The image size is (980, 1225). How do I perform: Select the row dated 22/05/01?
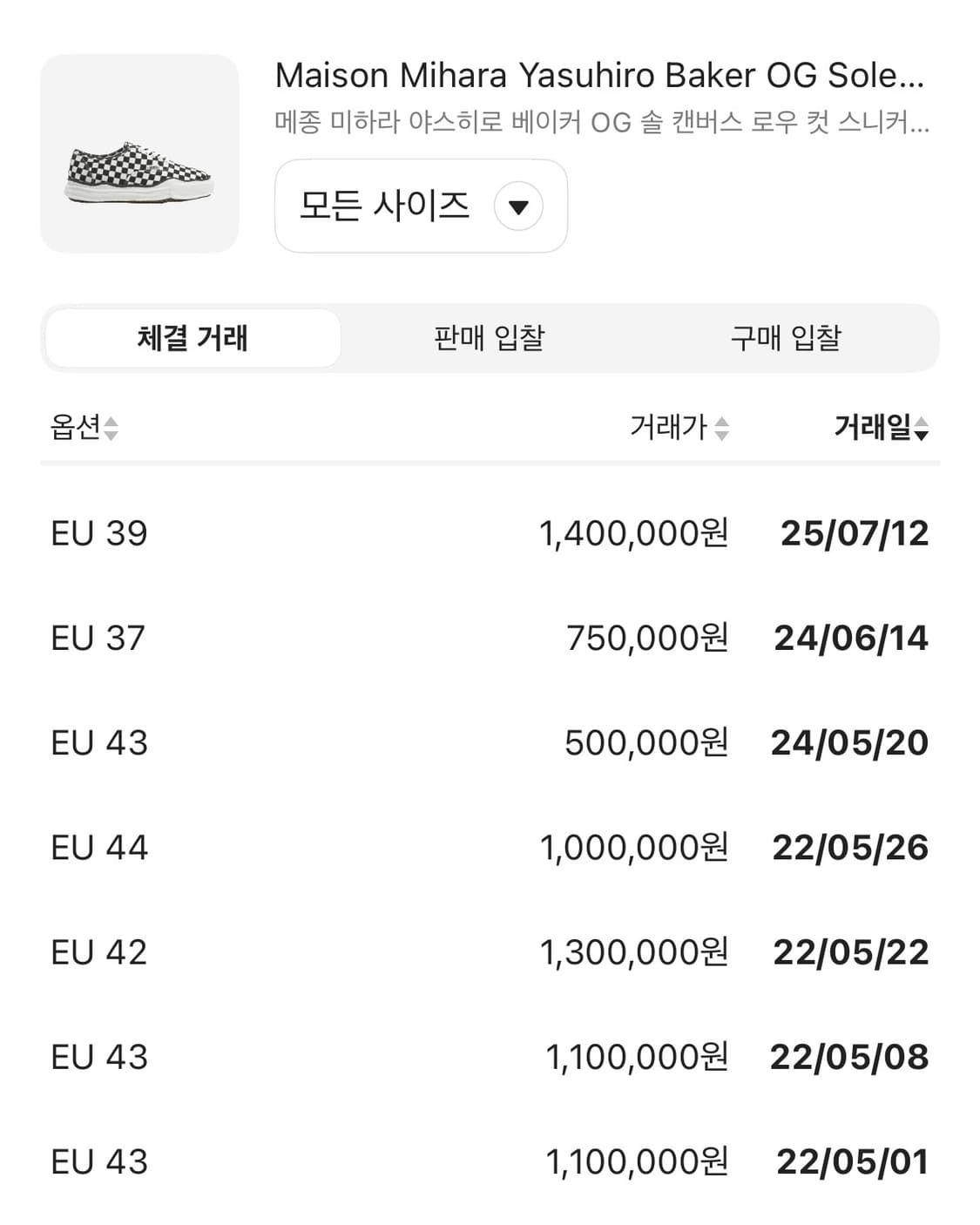pos(490,1161)
